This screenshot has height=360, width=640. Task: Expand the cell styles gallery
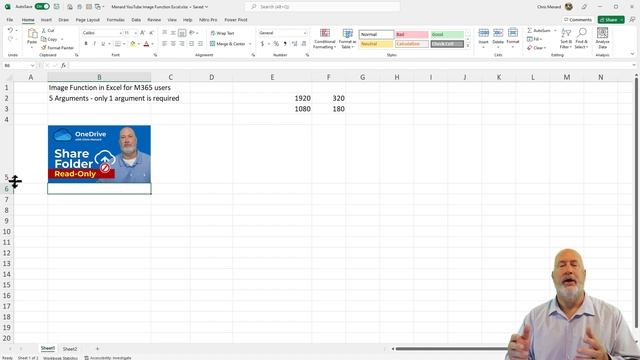point(468,46)
